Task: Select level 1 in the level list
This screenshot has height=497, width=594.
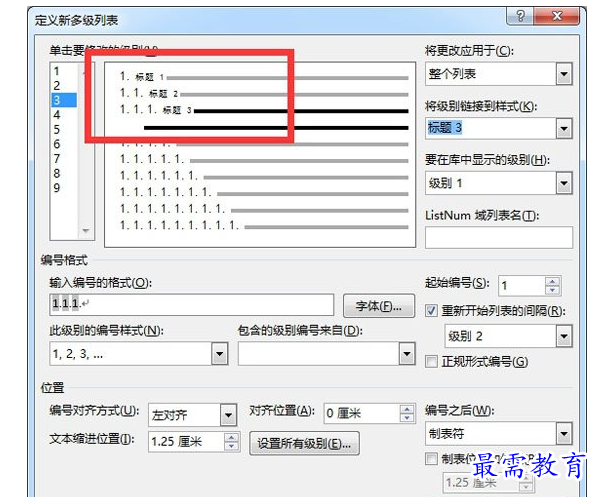Action: coord(56,71)
